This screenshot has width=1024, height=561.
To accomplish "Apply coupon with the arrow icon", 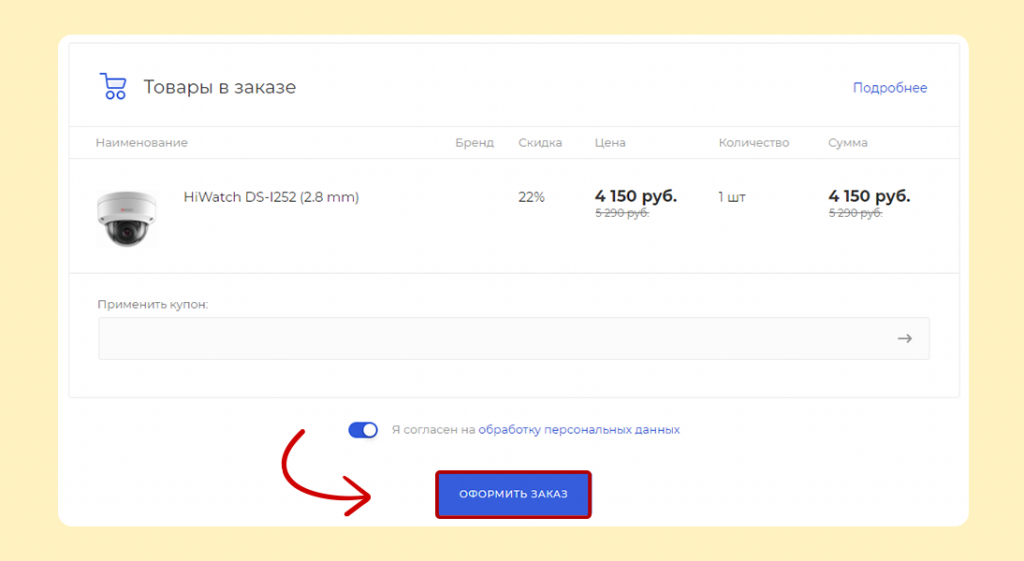I will point(904,339).
